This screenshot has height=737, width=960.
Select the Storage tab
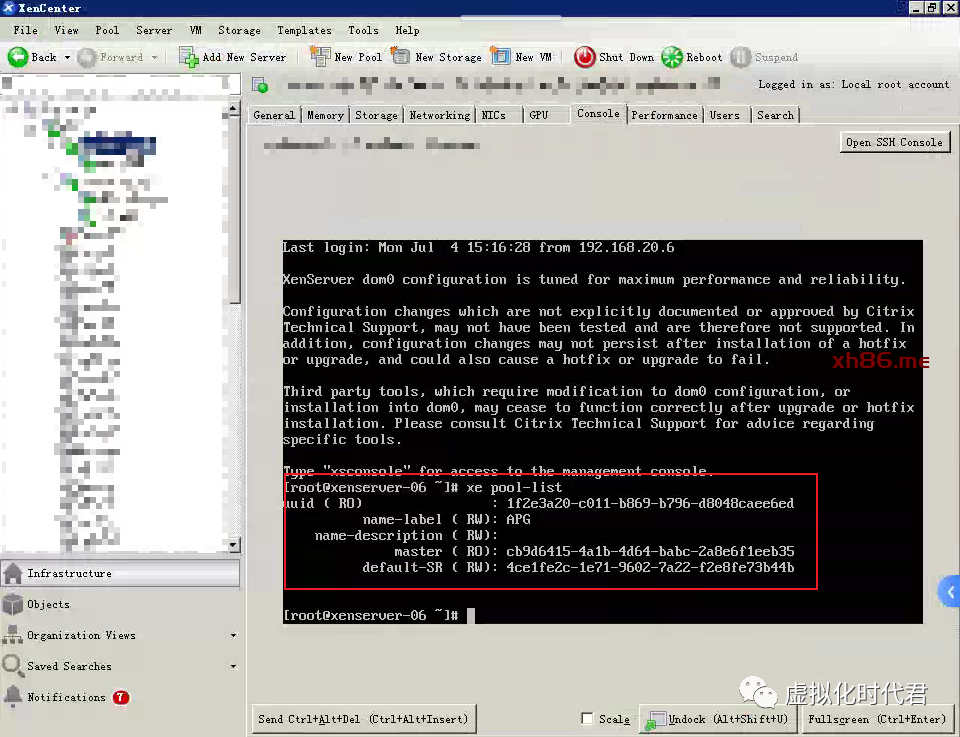coord(376,115)
